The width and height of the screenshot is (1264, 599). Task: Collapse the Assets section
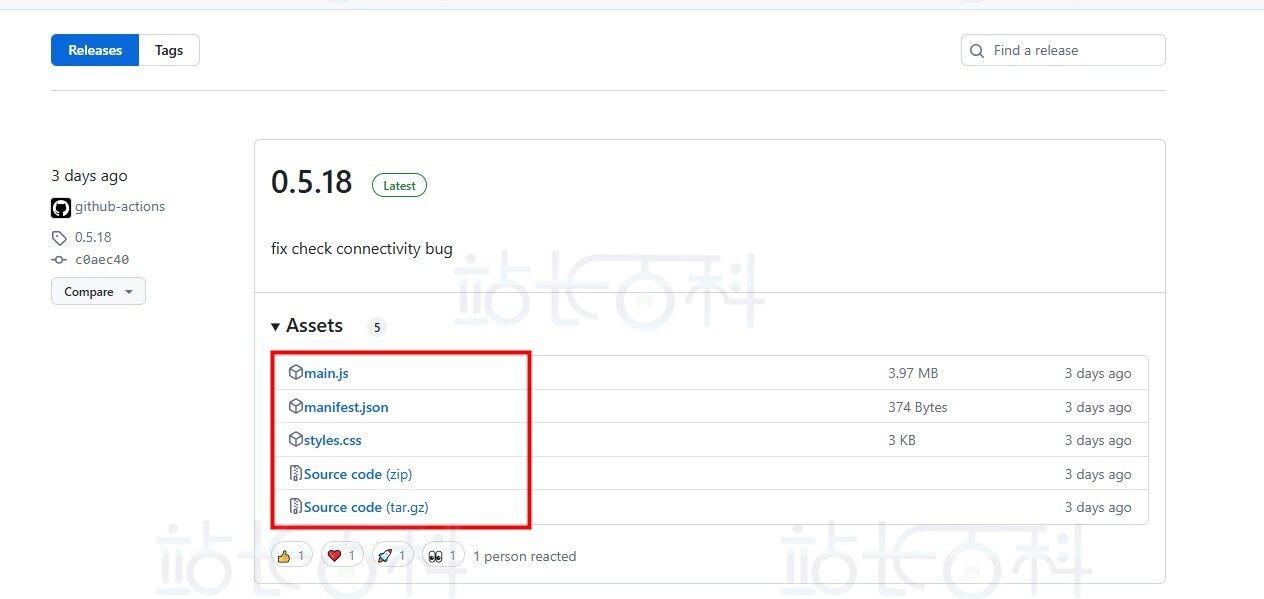coord(307,326)
